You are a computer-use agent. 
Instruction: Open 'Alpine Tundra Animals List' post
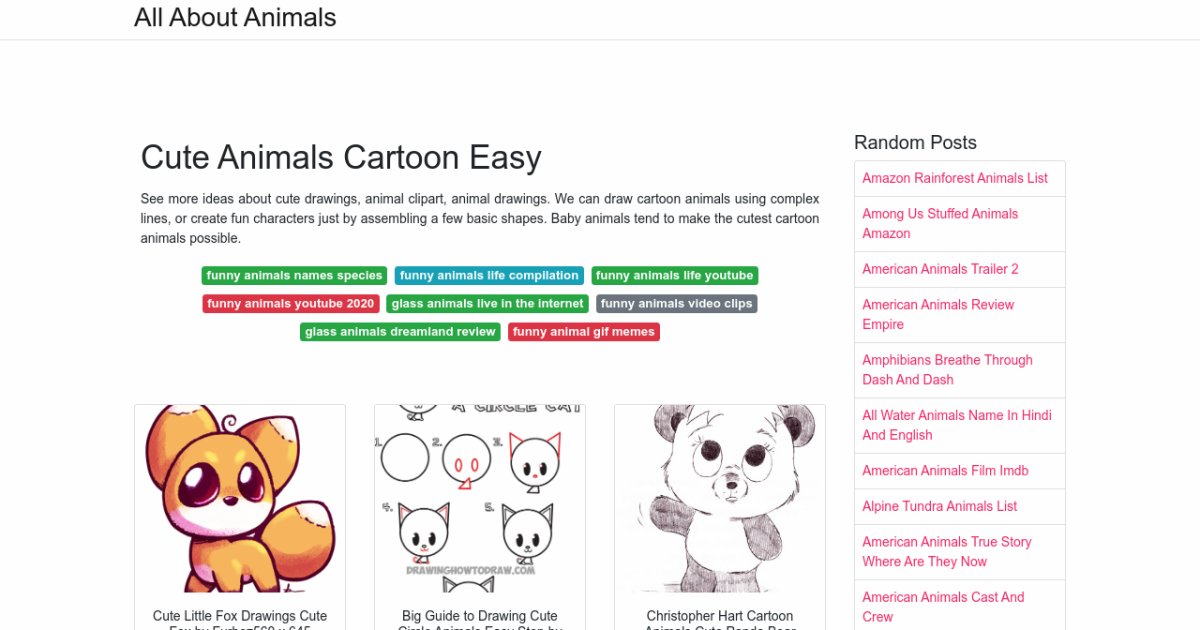click(940, 506)
